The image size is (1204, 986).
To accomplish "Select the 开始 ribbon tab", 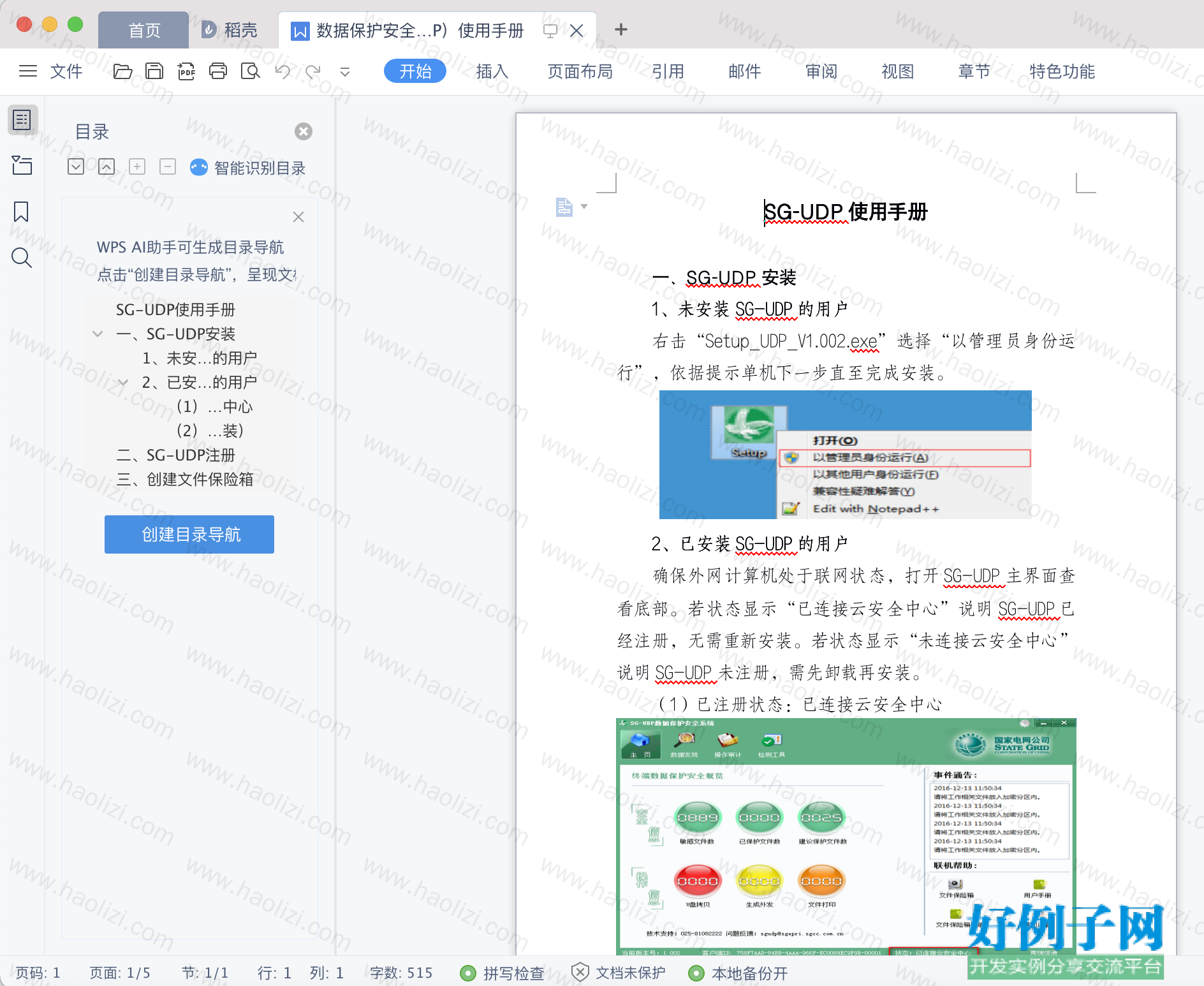I will [x=415, y=71].
